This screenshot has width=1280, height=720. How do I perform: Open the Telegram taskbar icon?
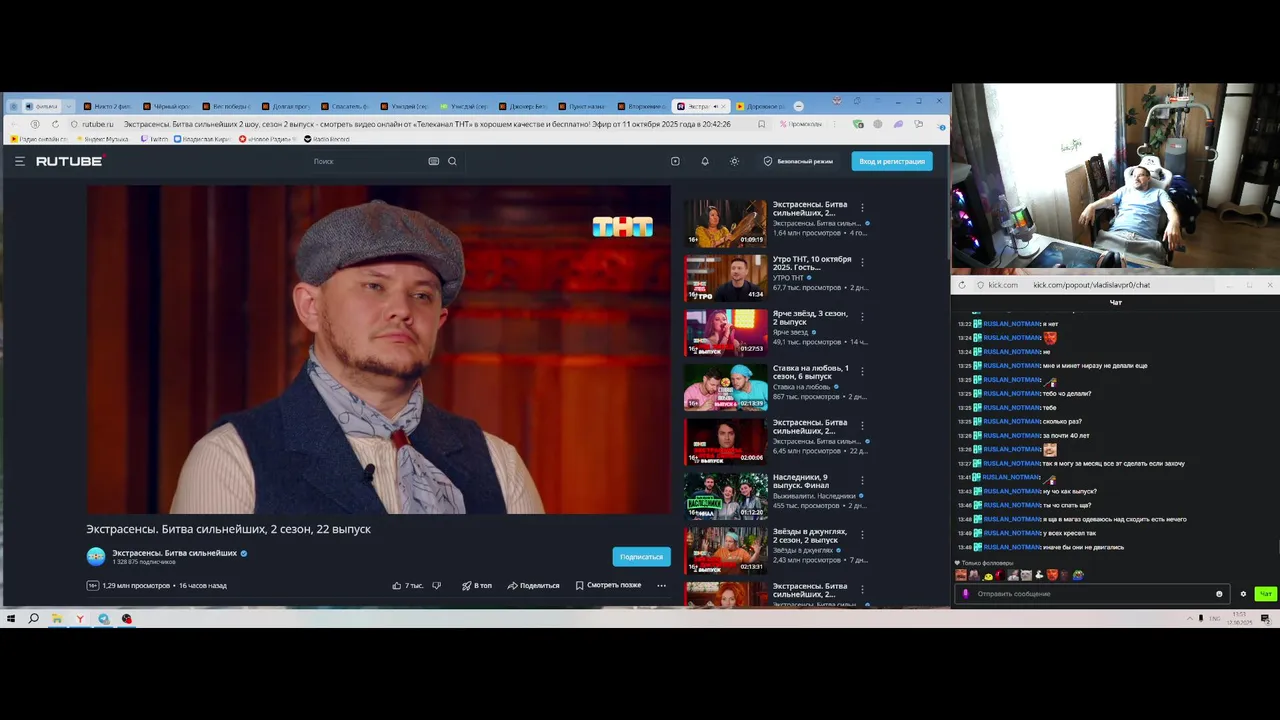pyautogui.click(x=103, y=619)
